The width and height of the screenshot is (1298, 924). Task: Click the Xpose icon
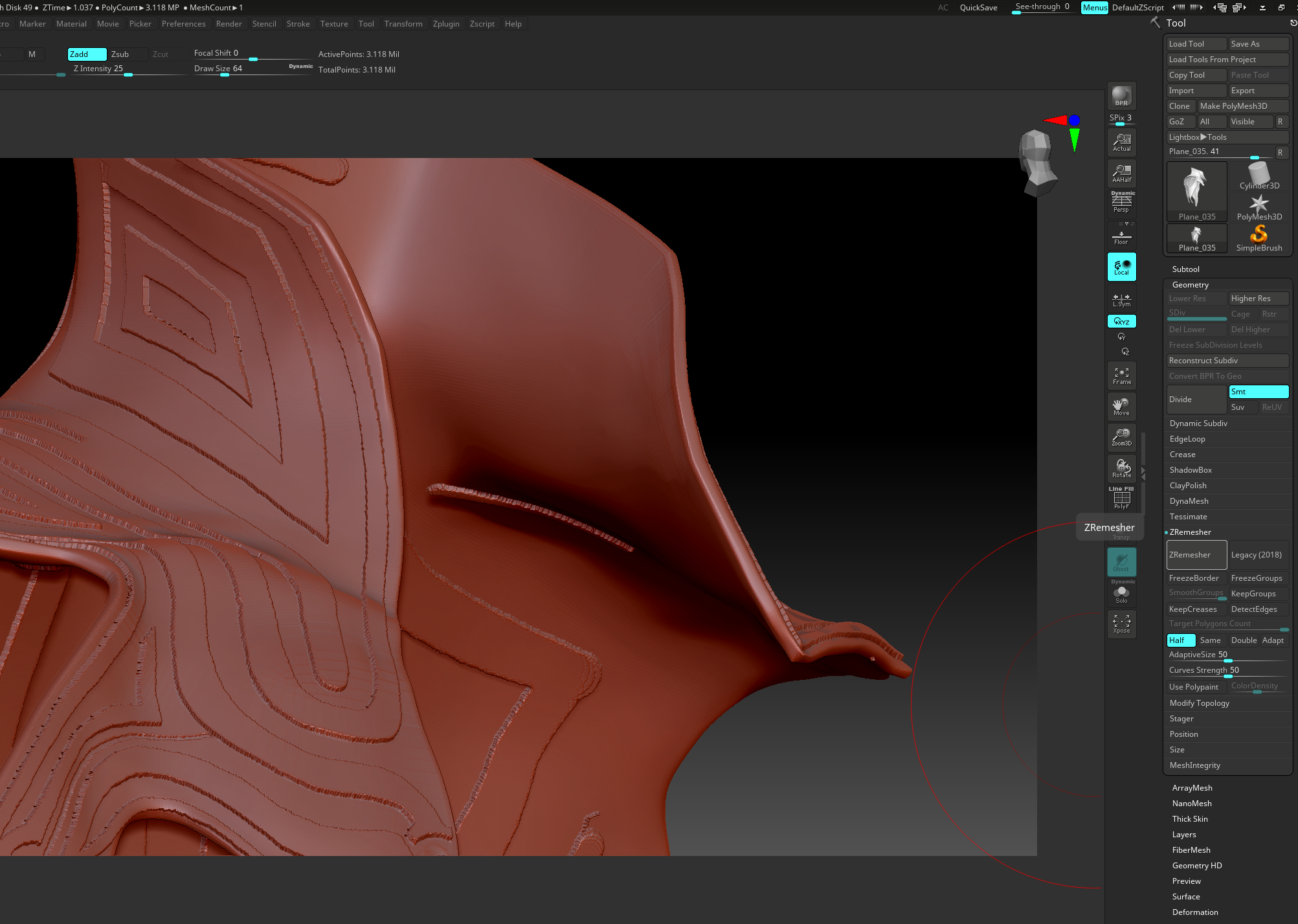tap(1121, 624)
